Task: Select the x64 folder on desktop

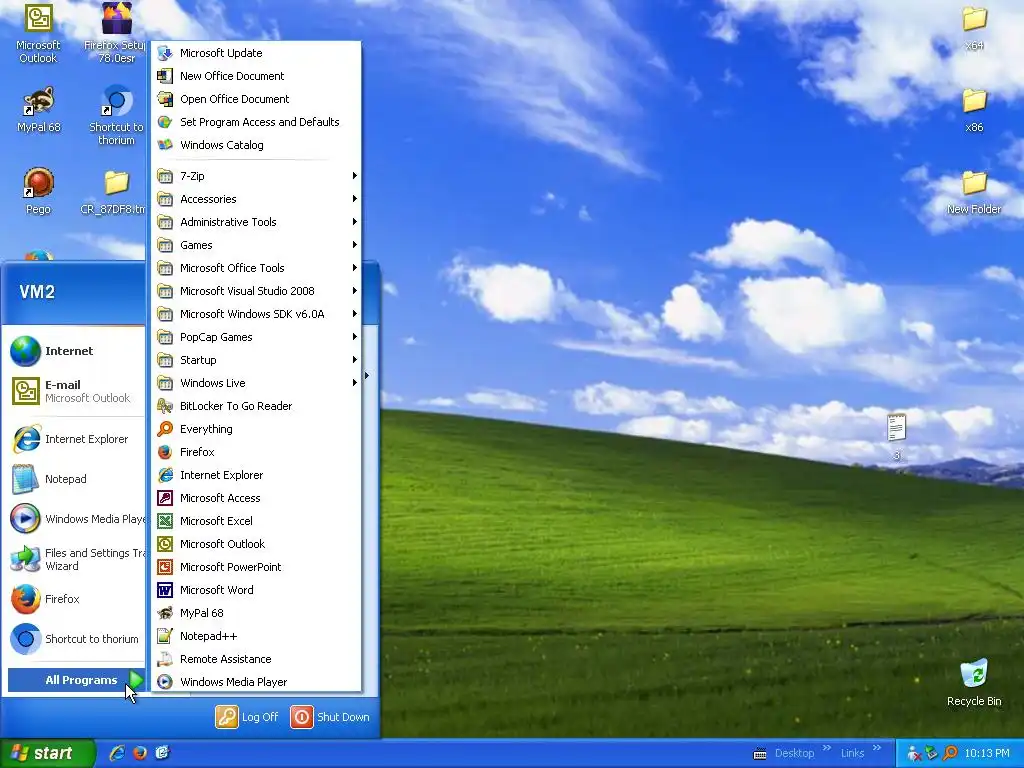Action: tap(974, 29)
